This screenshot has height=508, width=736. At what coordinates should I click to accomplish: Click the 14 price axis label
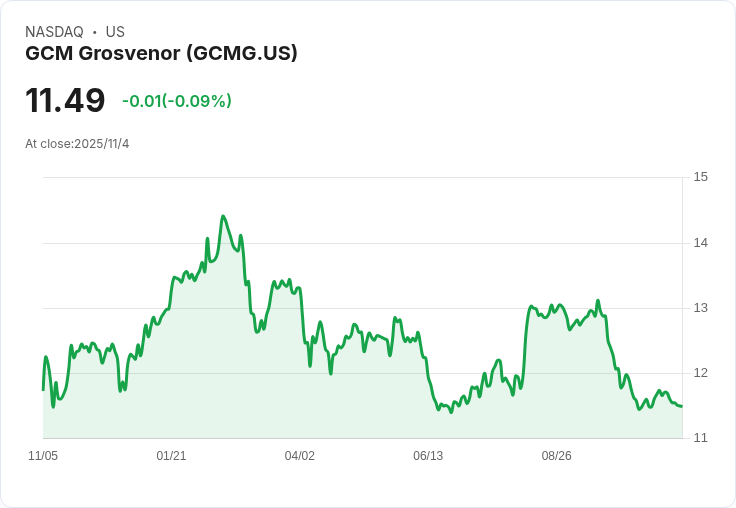700,243
